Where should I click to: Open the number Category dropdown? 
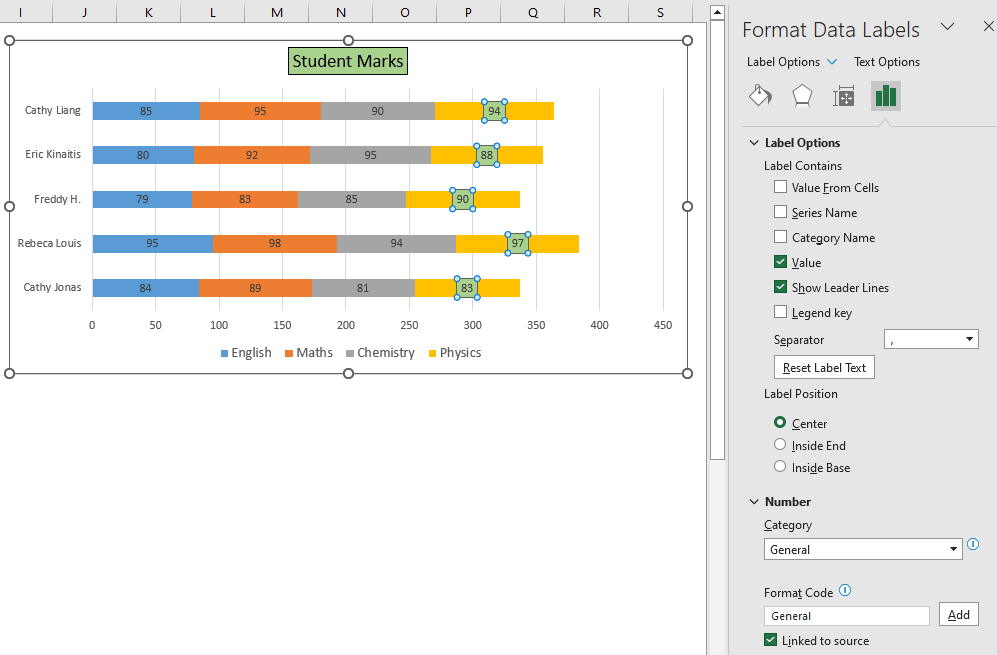[863, 549]
